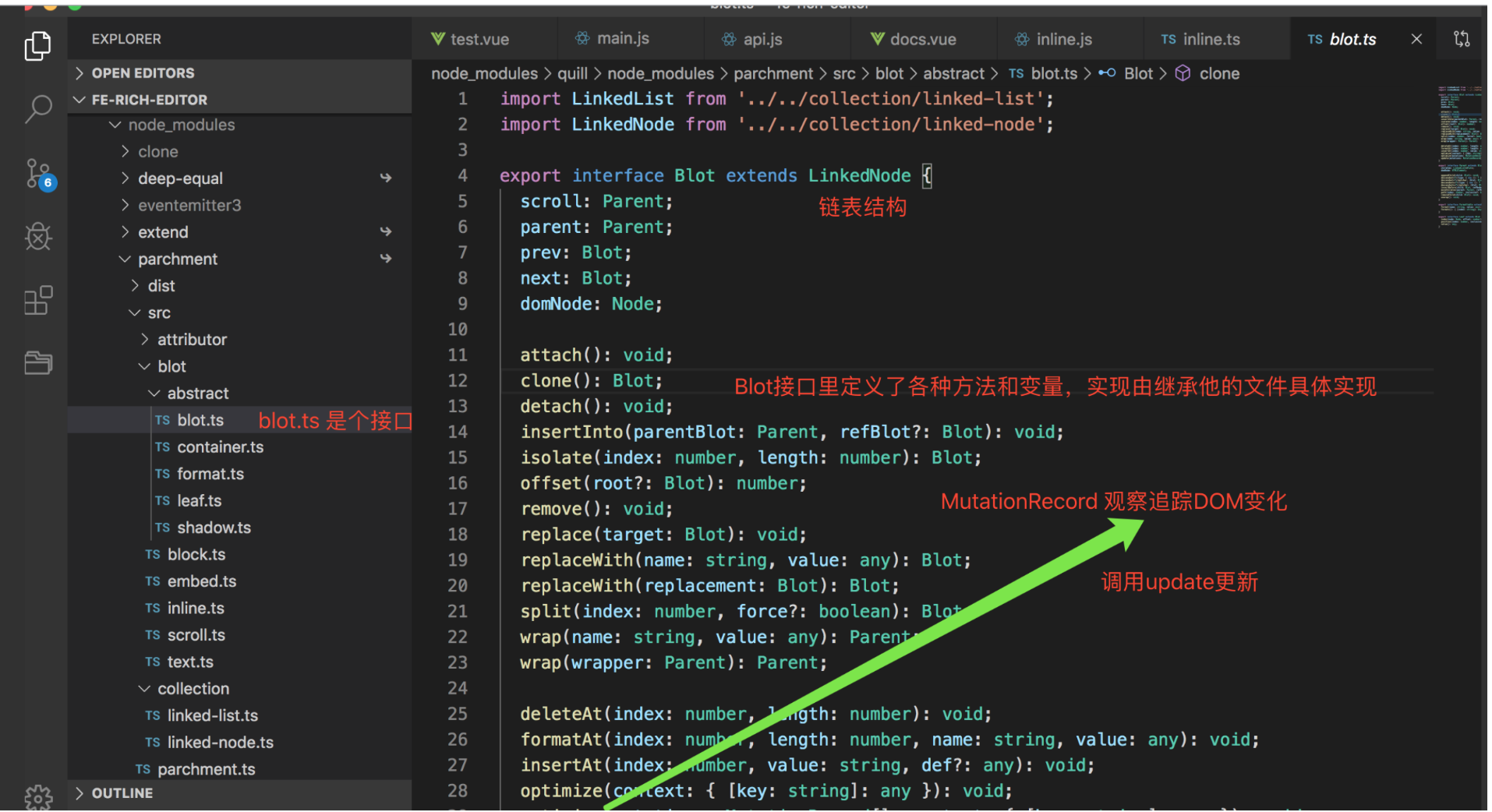Image resolution: width=1492 pixels, height=812 pixels.
Task: Click the symlink arrow beside parchment folder
Action: [386, 259]
